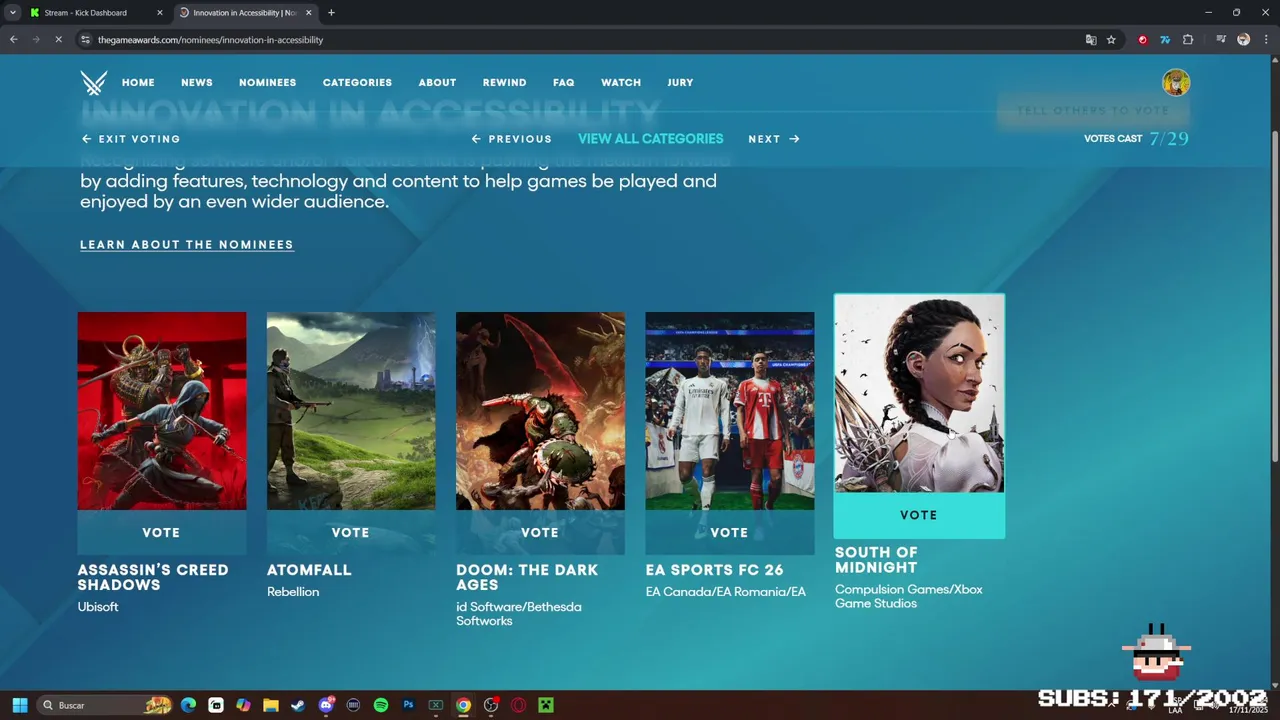Open File Explorer from the taskbar
Image resolution: width=1280 pixels, height=720 pixels.
271,705
